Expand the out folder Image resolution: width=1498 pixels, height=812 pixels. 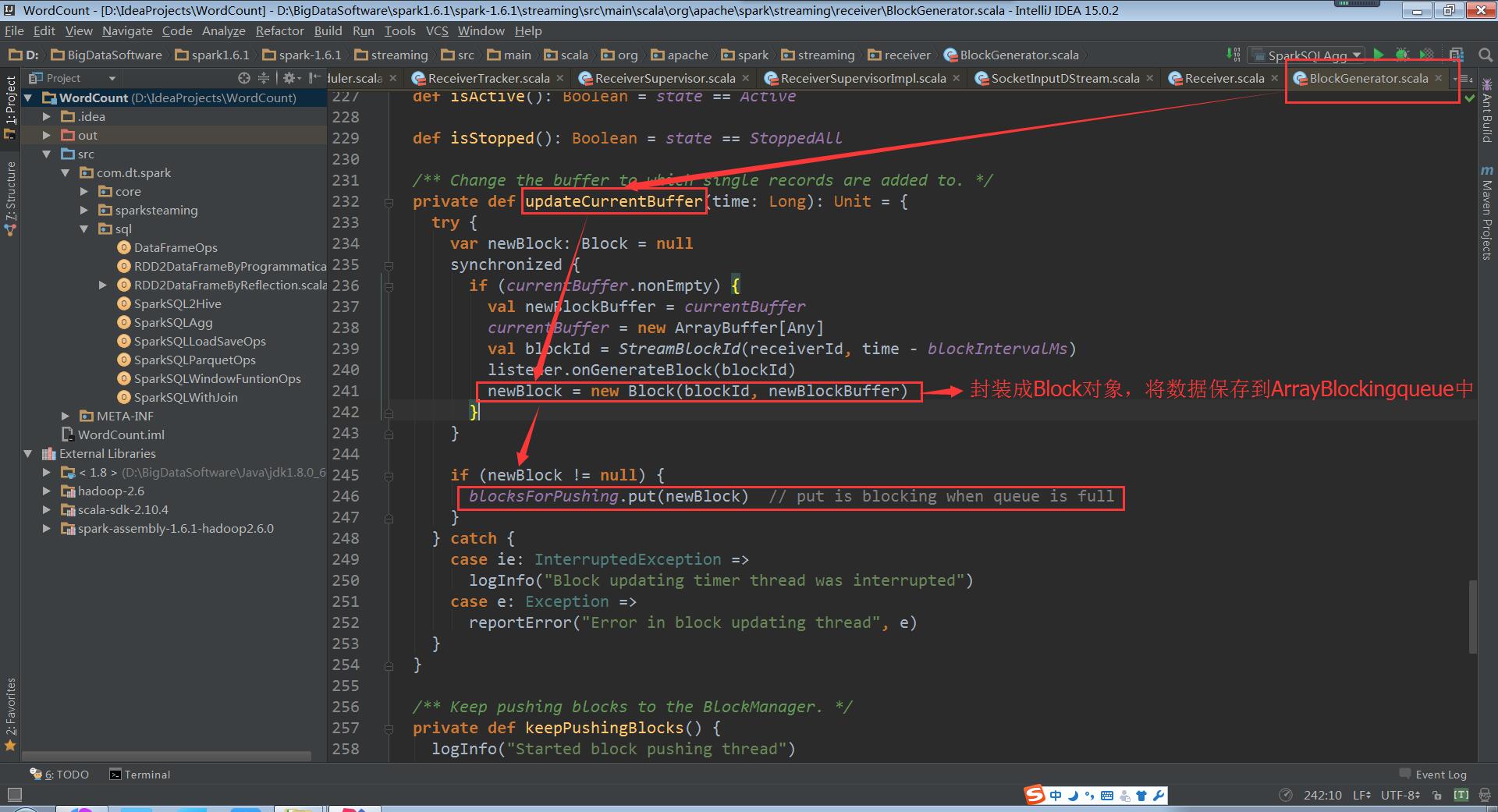[x=46, y=135]
